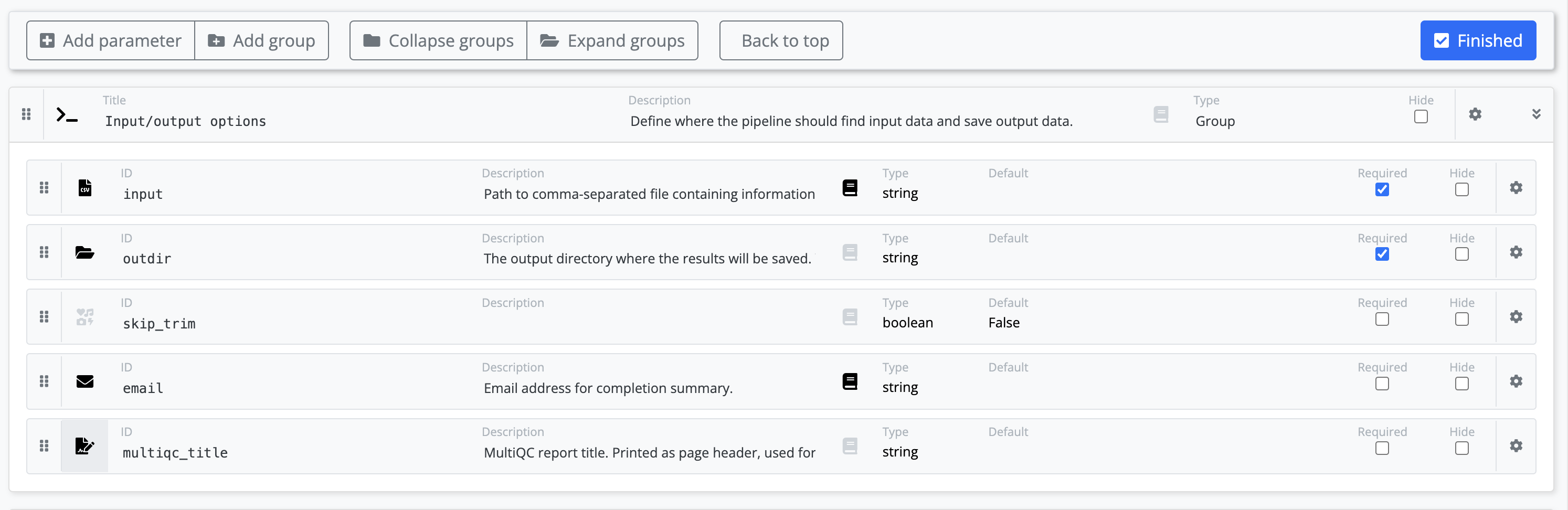The height and width of the screenshot is (510, 1568).
Task: Click terminal icon of Input/output options group
Action: pos(67,115)
